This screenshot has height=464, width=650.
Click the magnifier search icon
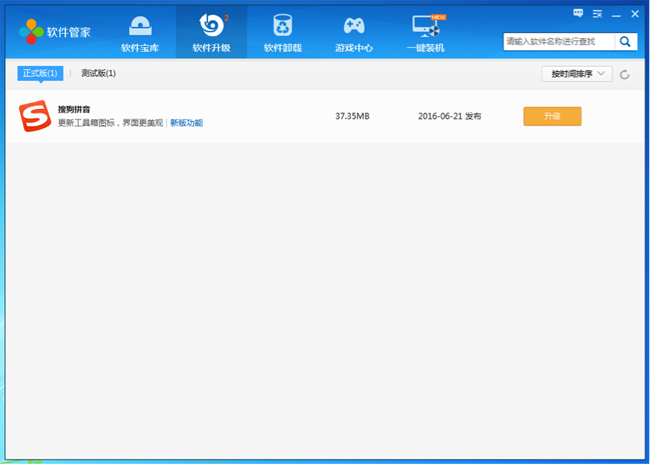626,41
